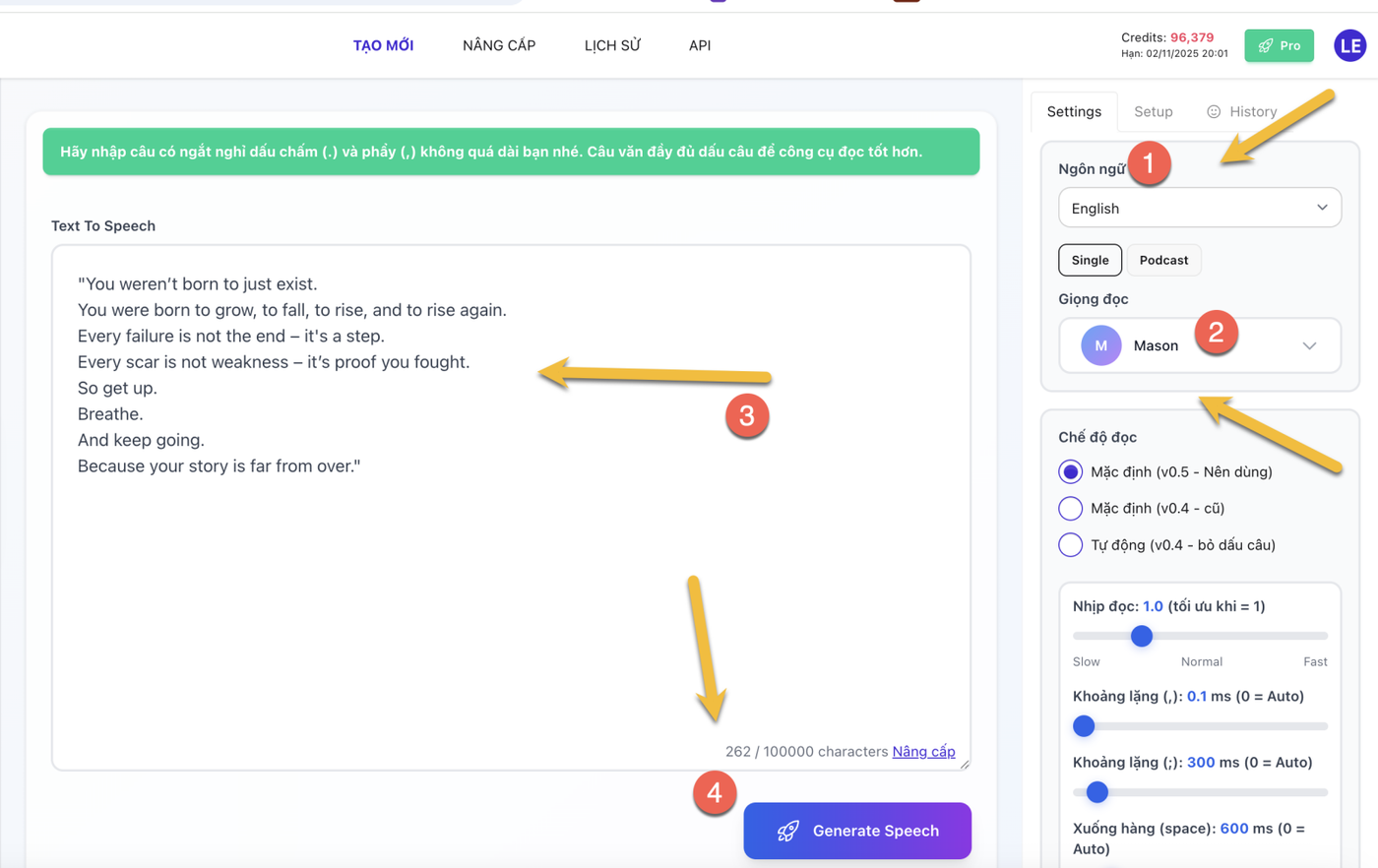Viewport: 1378px width, 868px height.
Task: Click the textarea resize handle
Action: click(x=965, y=764)
